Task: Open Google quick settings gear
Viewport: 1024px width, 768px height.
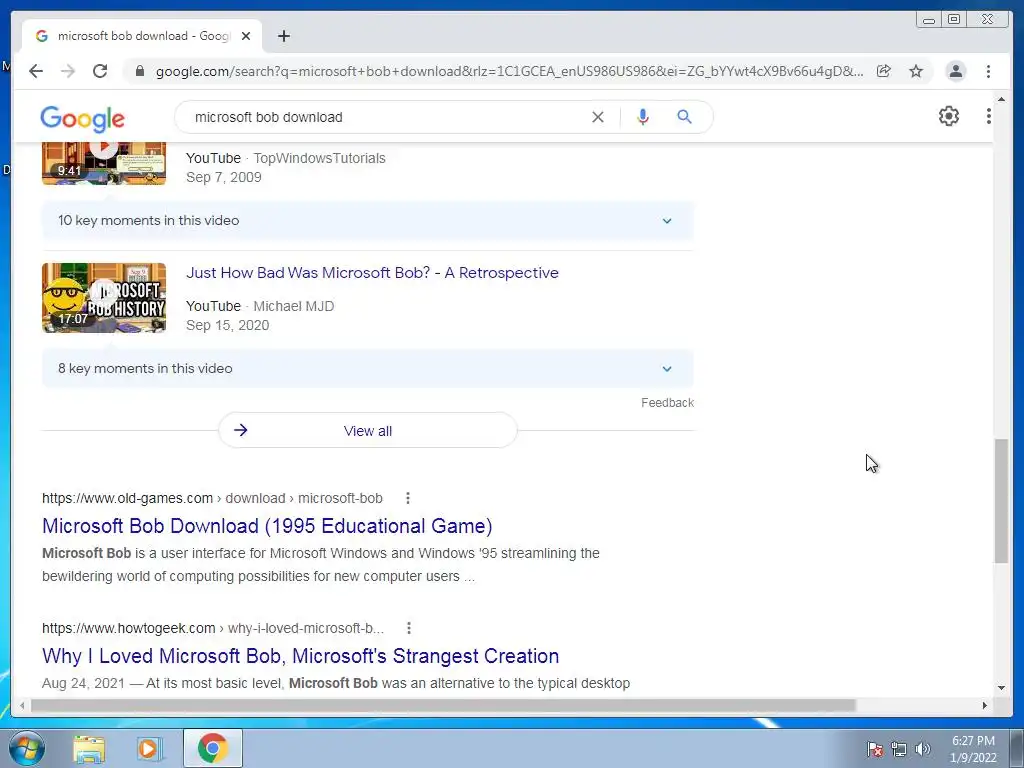Action: [x=949, y=116]
